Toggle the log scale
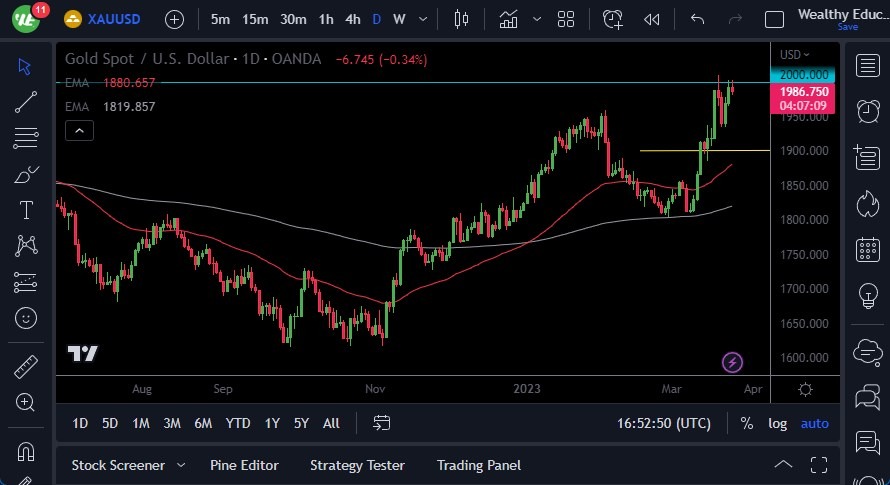Viewport: 890px width, 485px height. [777, 423]
